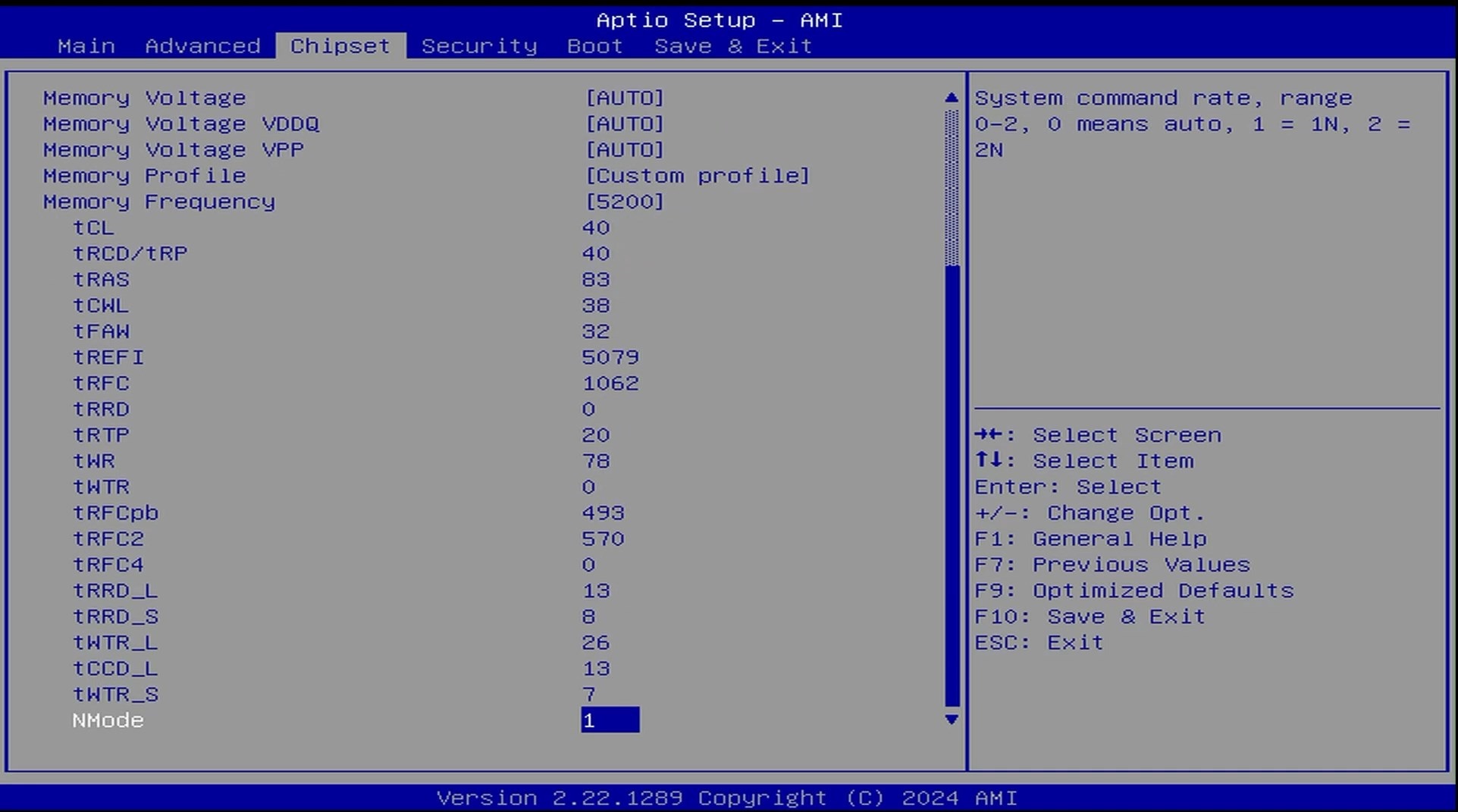Click the scroll down arrow icon
The width and height of the screenshot is (1458, 812).
coord(952,720)
